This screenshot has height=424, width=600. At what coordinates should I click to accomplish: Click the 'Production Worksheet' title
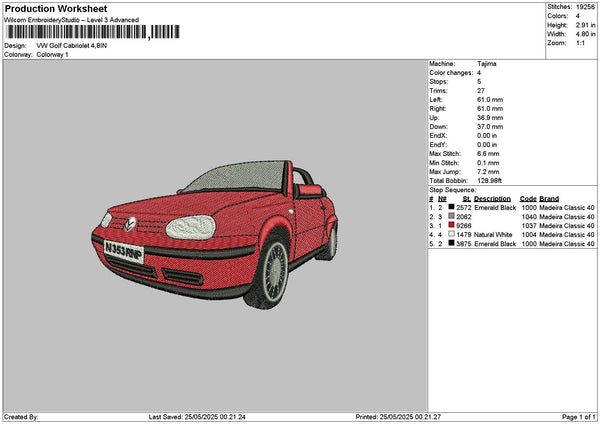pyautogui.click(x=56, y=8)
